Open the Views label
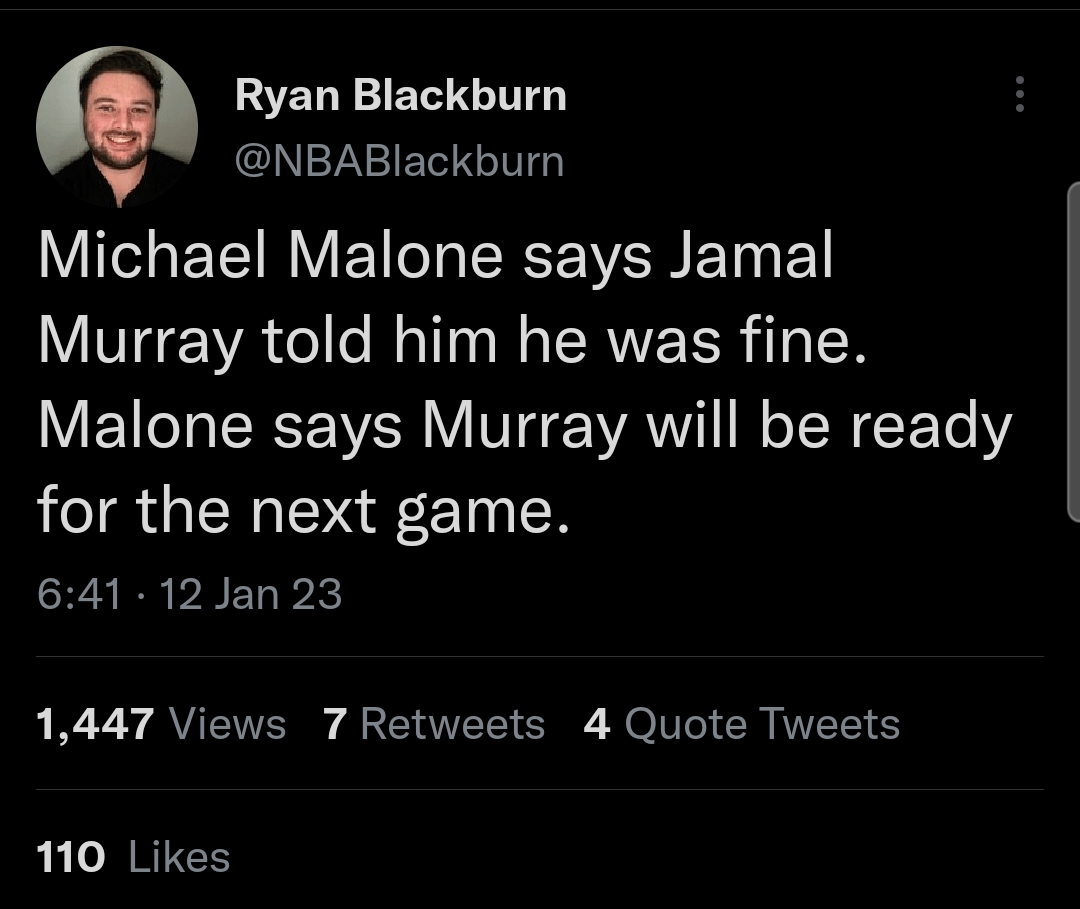1080x909 pixels. [228, 724]
